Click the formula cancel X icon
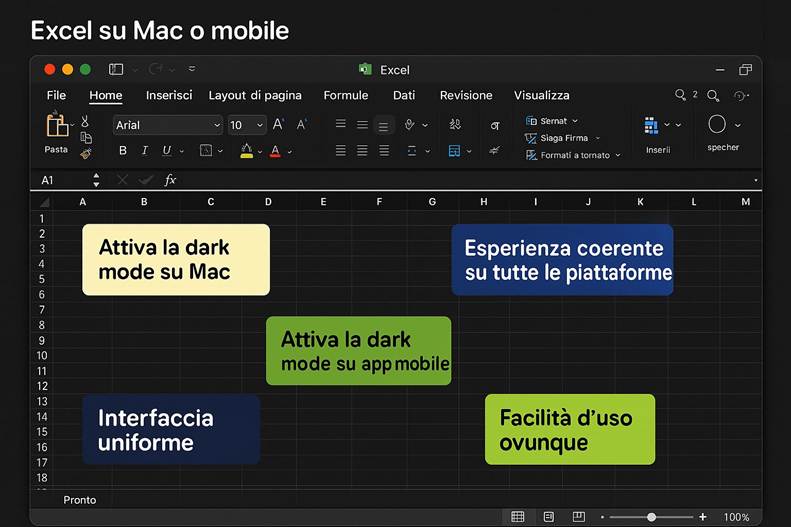791x527 pixels. point(122,180)
